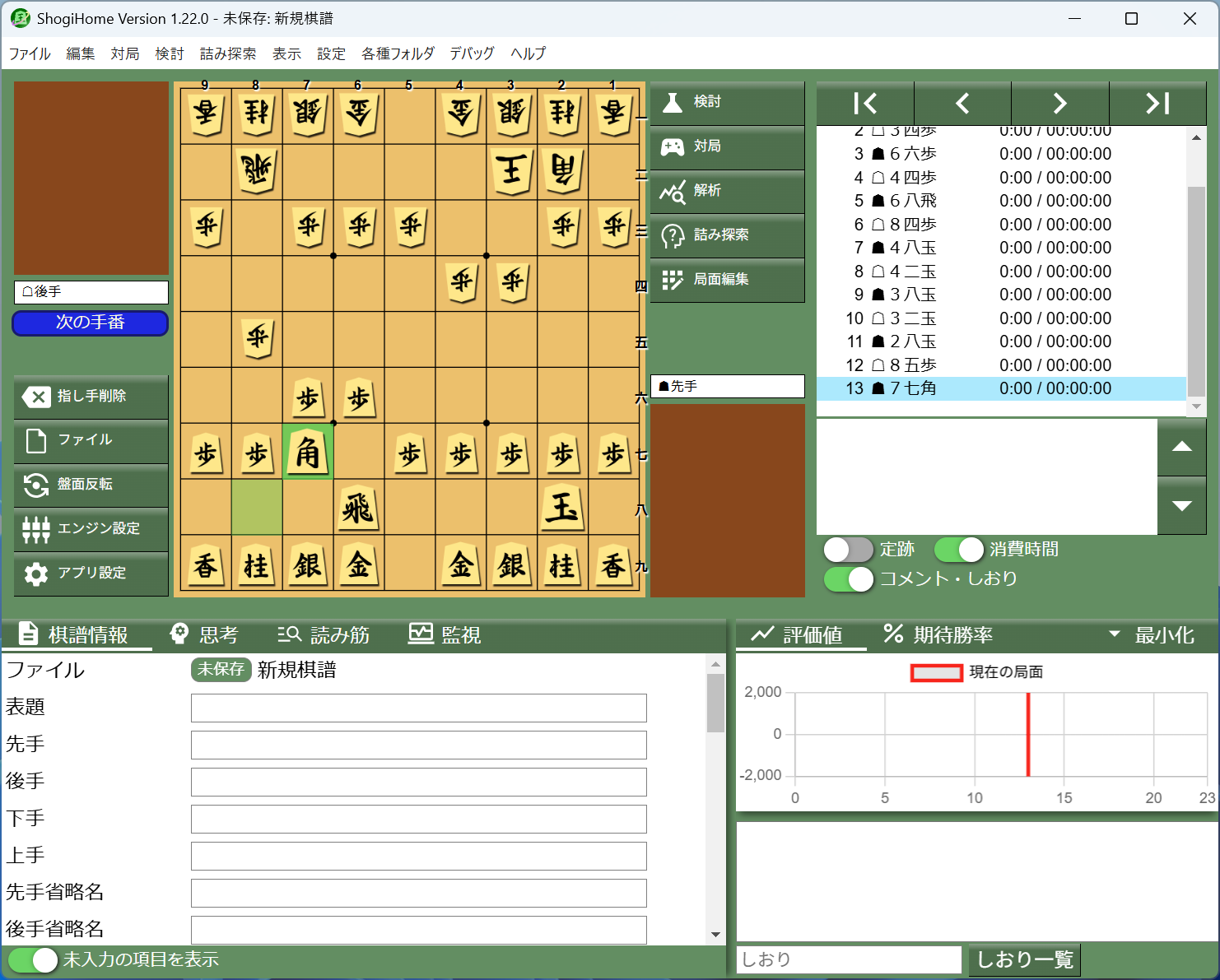Click the 解析 icon to analyze the game
The image size is (1220, 980).
point(673,191)
